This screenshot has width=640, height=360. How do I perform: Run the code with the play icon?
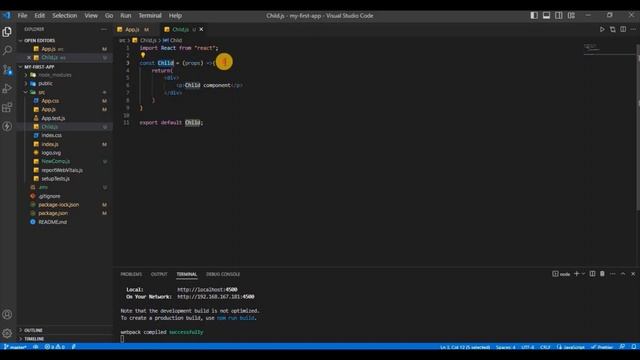(602, 29)
